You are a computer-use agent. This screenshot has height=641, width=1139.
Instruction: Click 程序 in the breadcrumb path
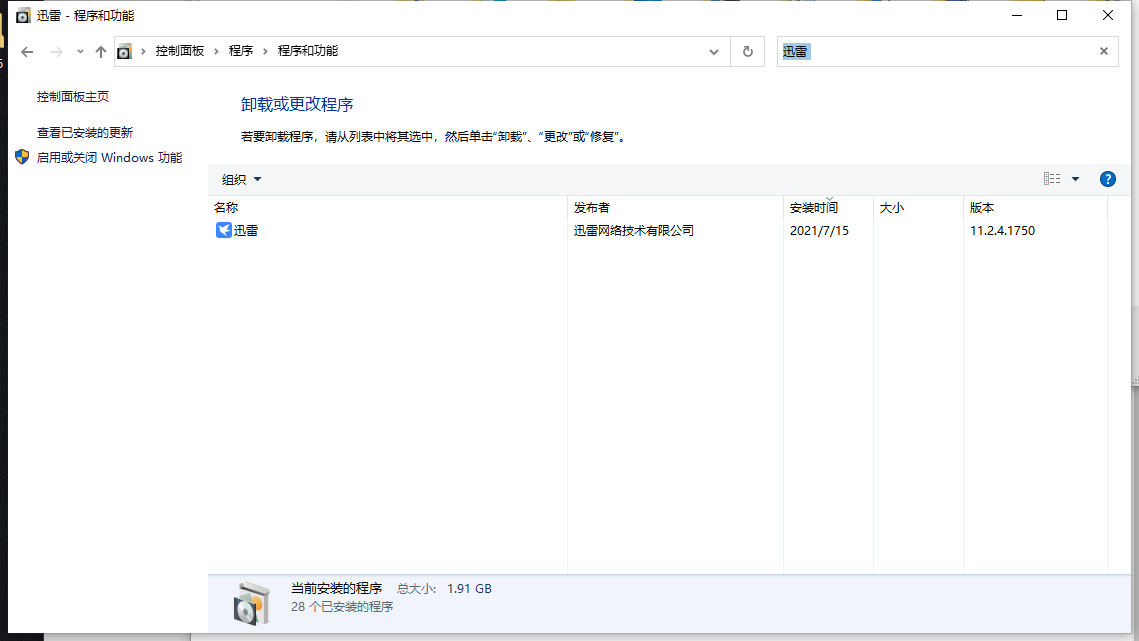tap(241, 51)
